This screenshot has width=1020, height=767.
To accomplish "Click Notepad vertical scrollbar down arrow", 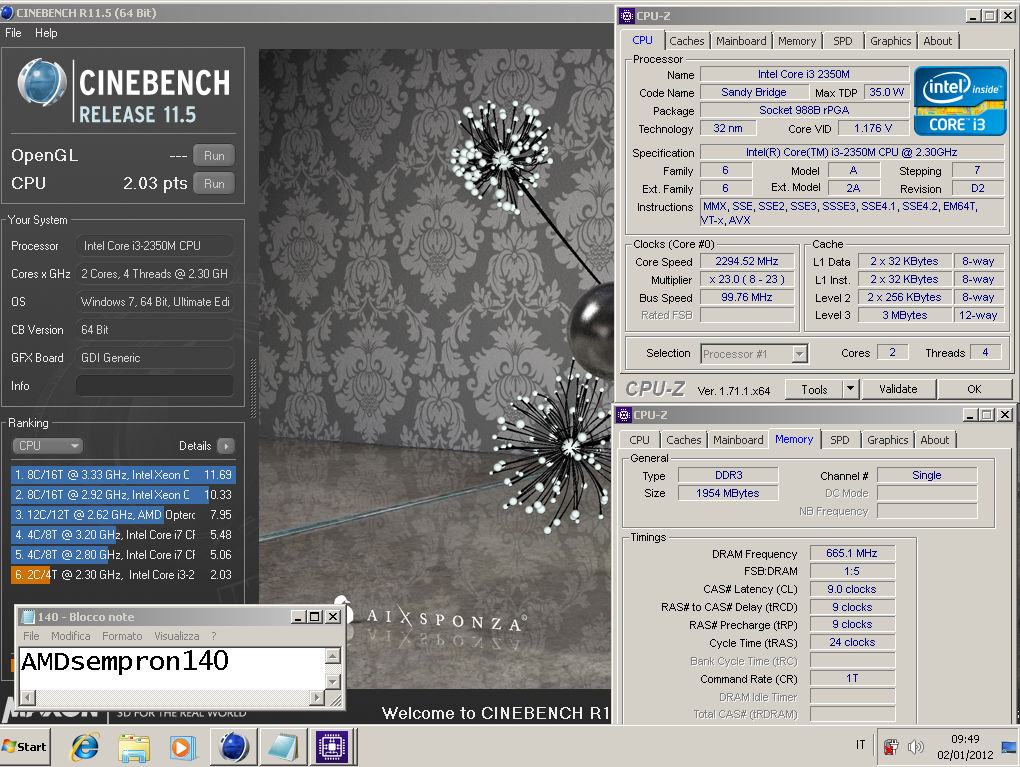I will [333, 682].
